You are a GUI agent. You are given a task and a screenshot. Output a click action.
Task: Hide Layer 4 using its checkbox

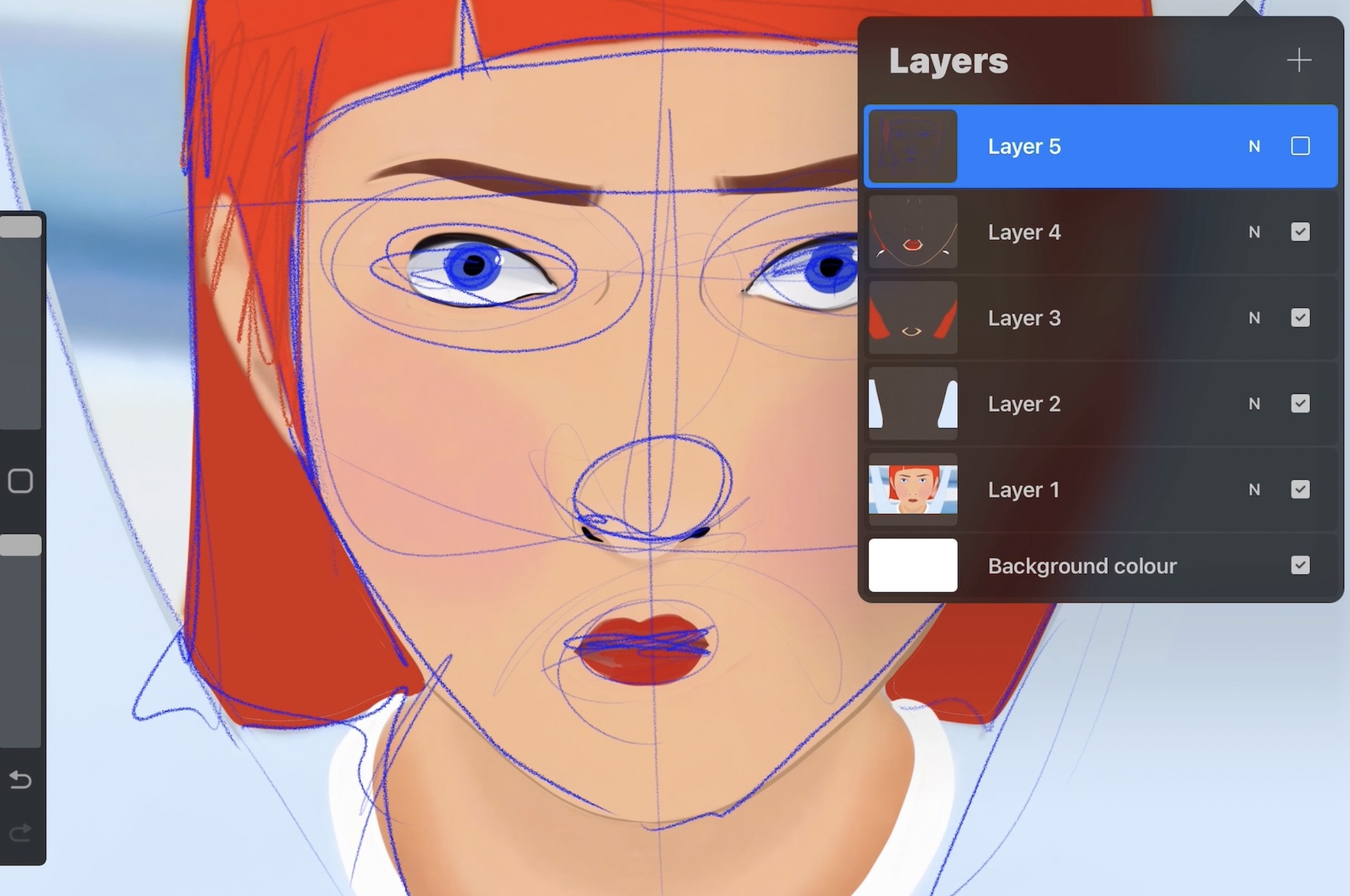point(1300,232)
